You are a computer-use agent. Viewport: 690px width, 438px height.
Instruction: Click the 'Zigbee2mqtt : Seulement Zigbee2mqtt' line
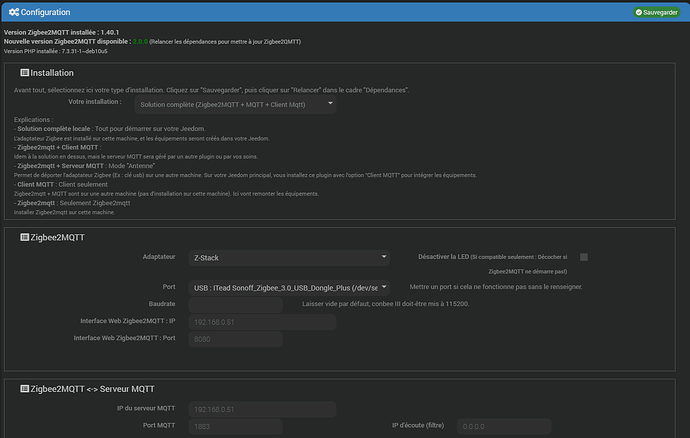[72, 202]
